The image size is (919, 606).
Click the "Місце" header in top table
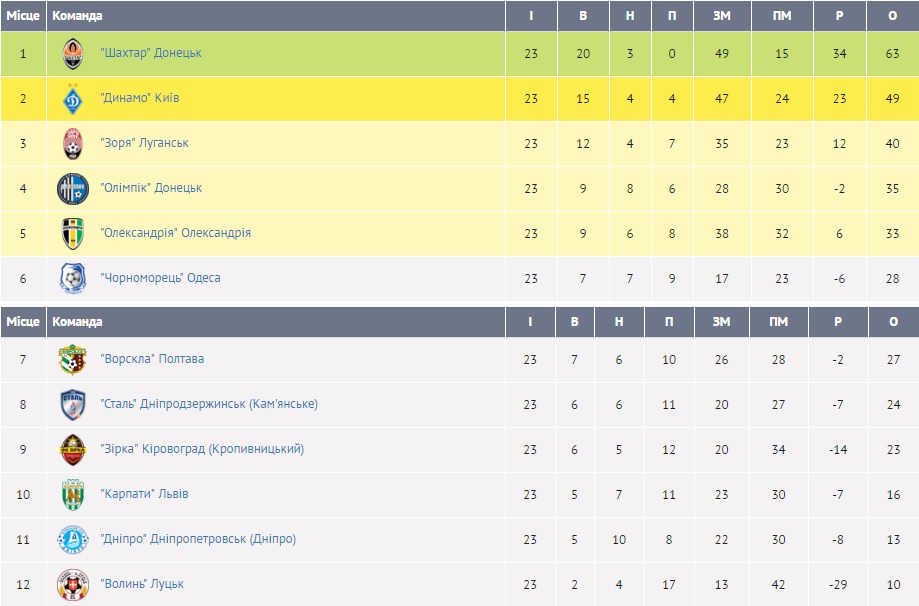(23, 16)
